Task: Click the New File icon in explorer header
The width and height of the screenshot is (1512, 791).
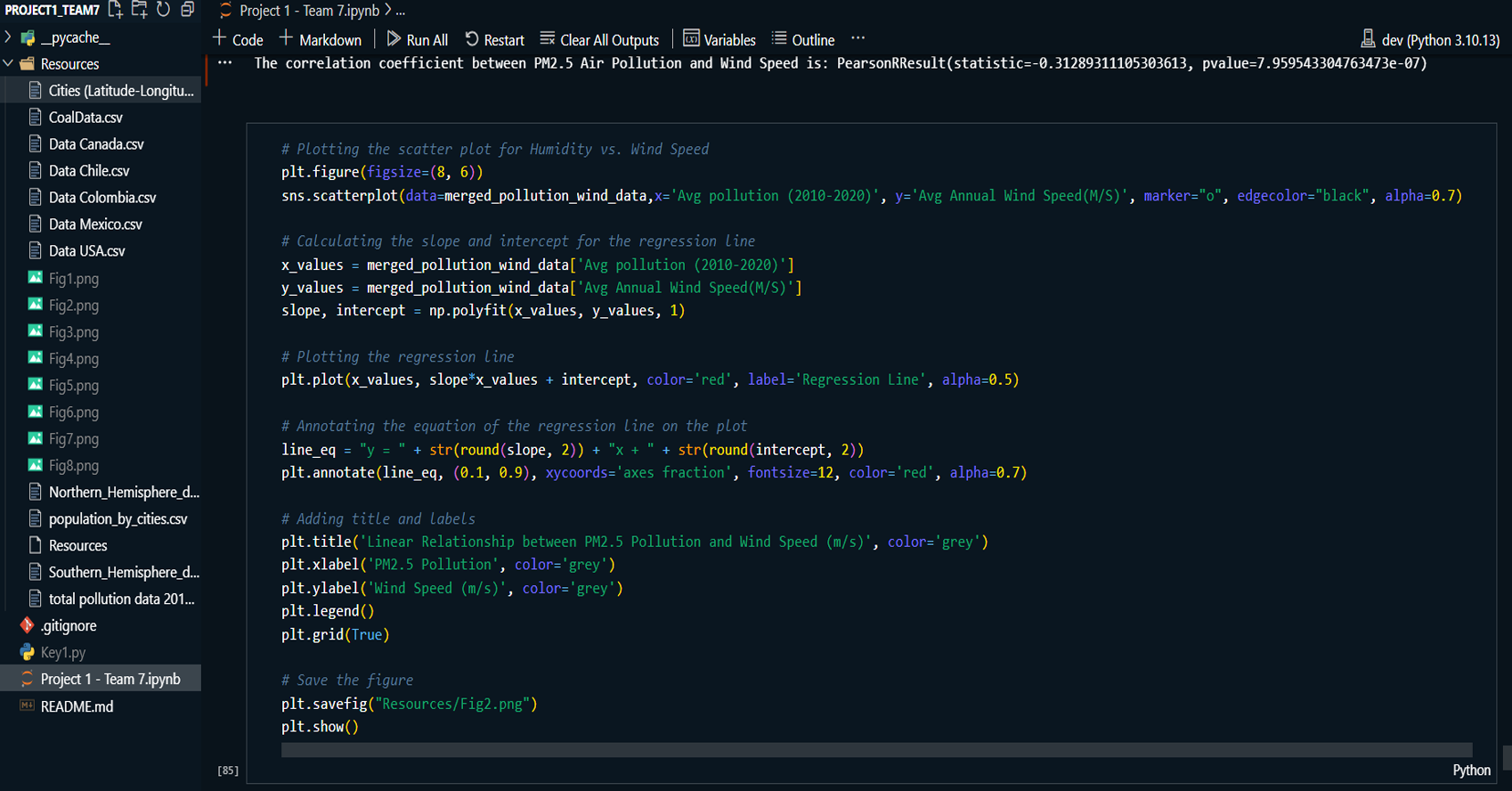Action: click(x=115, y=10)
